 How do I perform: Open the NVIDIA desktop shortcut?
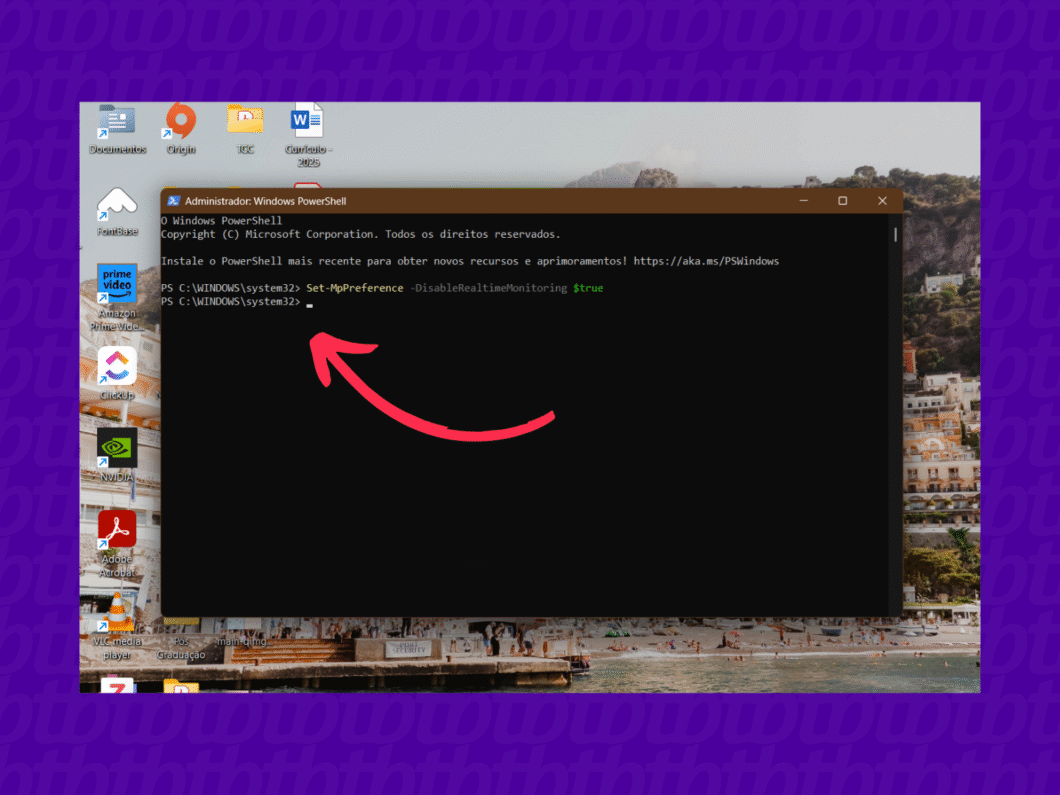pos(117,455)
